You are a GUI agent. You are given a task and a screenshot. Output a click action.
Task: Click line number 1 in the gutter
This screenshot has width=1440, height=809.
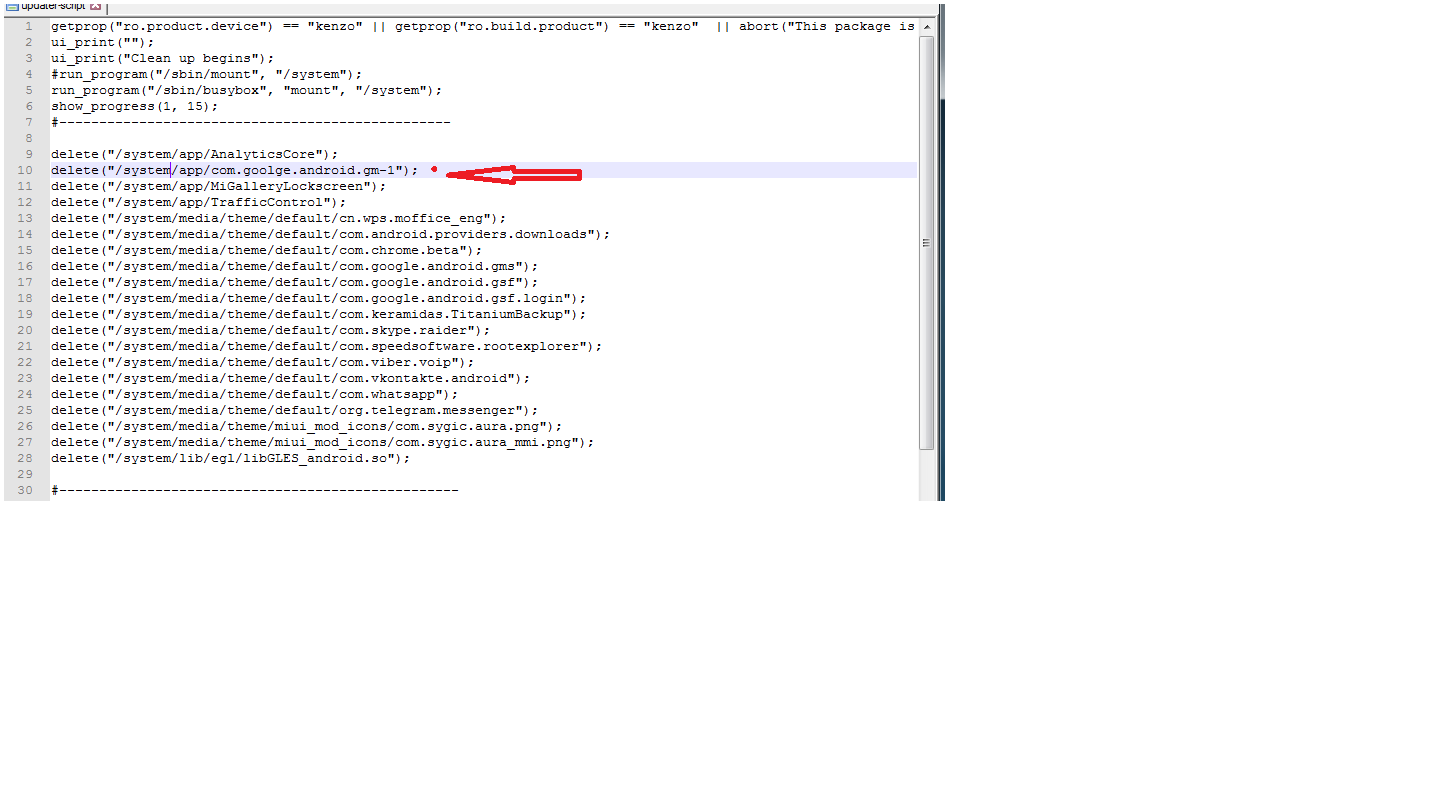(x=29, y=26)
